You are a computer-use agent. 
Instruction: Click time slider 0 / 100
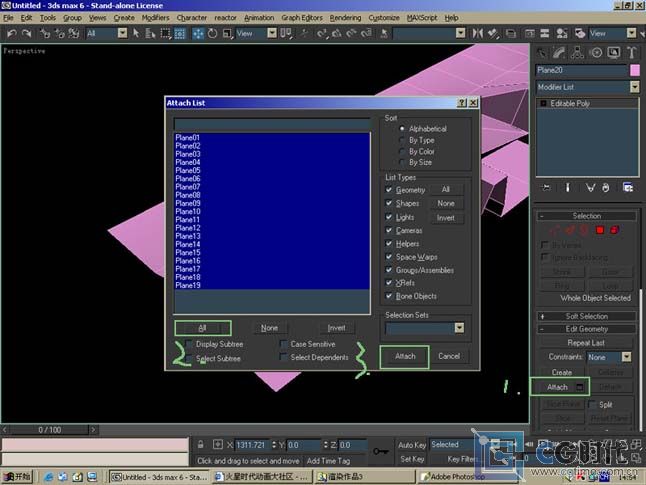coord(49,430)
